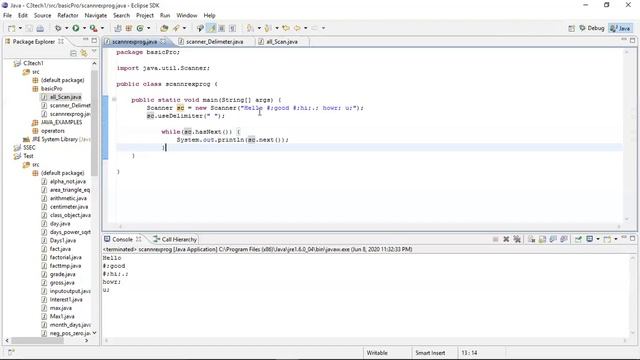The width and height of the screenshot is (640, 360).
Task: Open the Open Console dropdown arrow
Action: (x=616, y=239)
